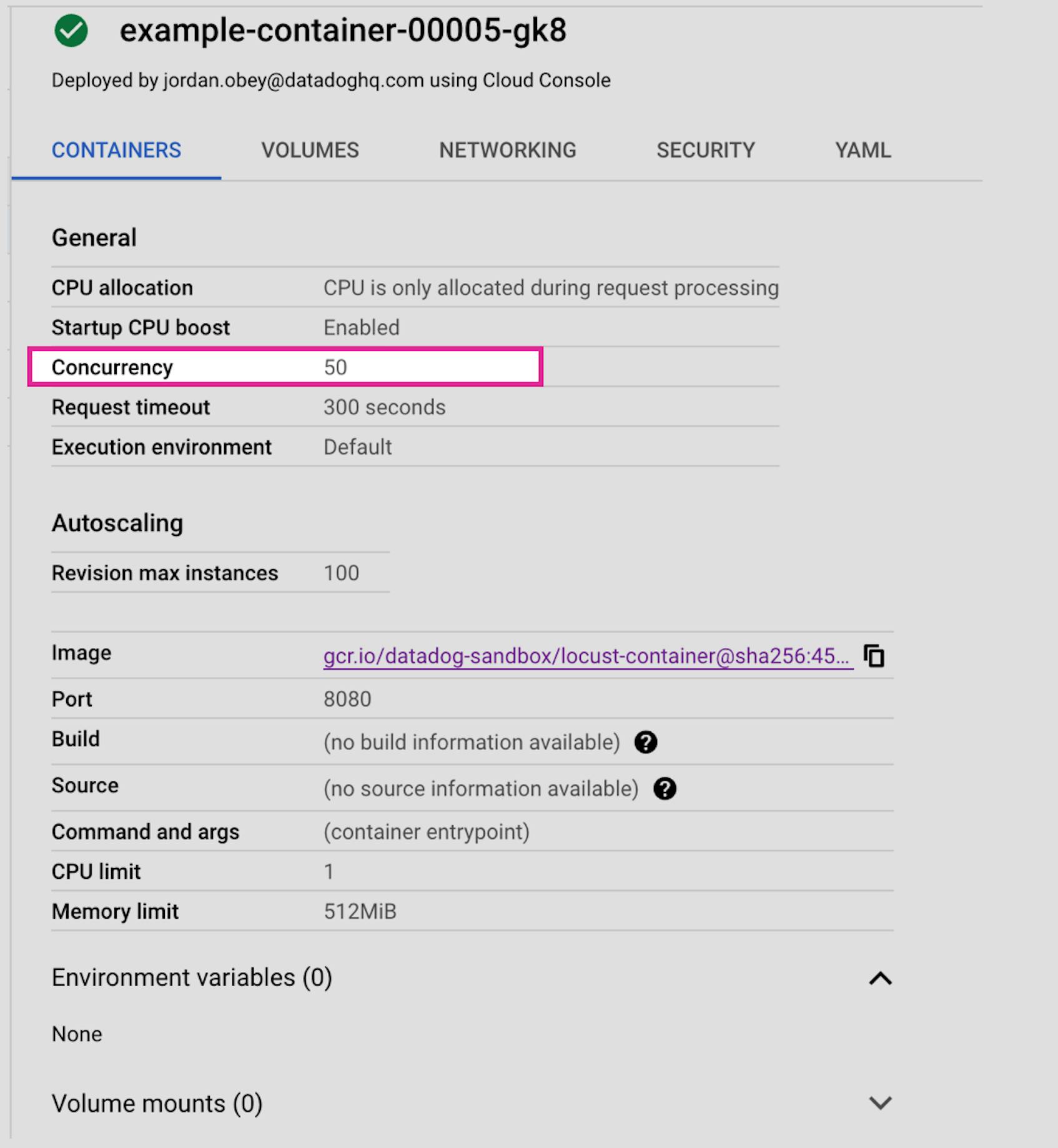Expand the Volume mounts section
The height and width of the screenshot is (1148, 1058).
tap(881, 1104)
